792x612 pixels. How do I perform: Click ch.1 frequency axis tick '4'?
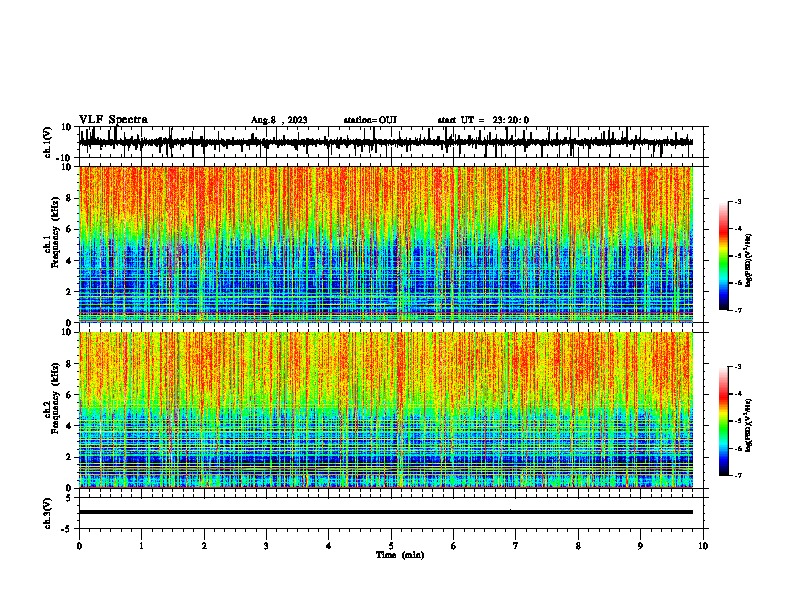click(69, 261)
